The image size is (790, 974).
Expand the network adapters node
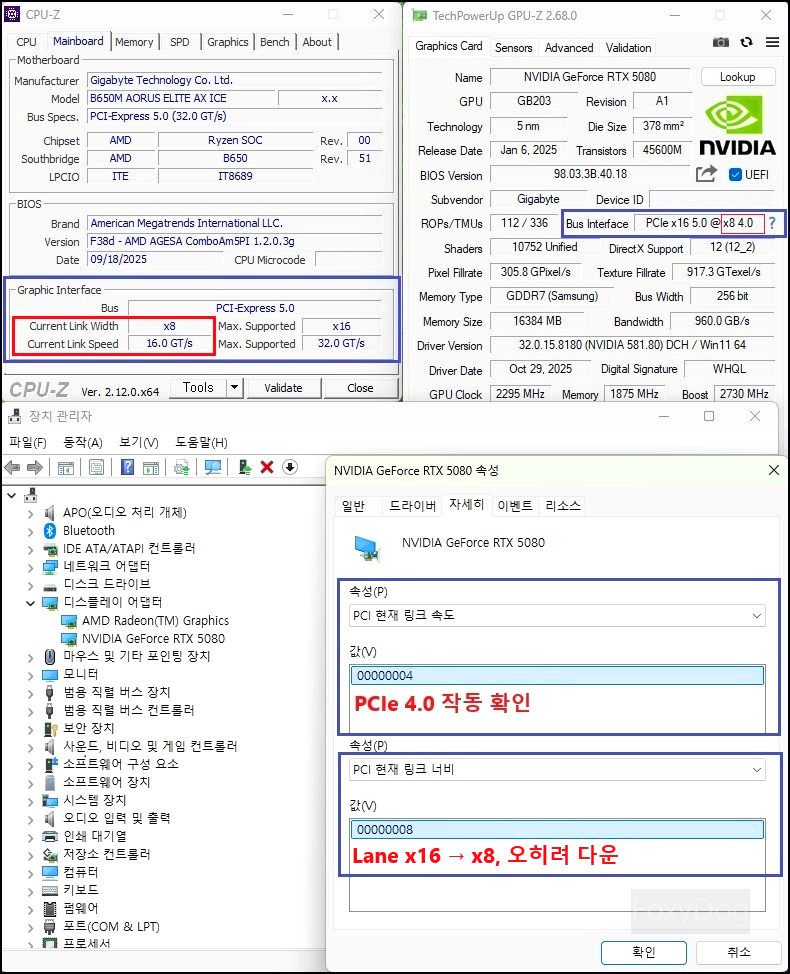pyautogui.click(x=30, y=567)
